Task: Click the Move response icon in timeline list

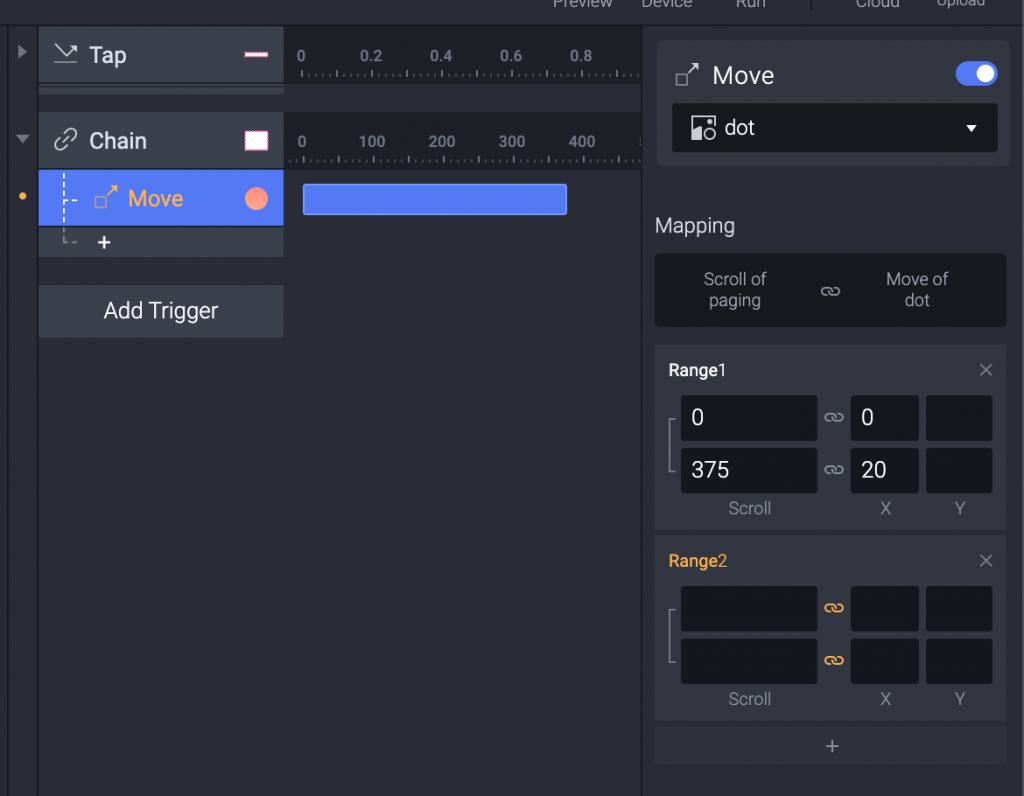Action: pyautogui.click(x=106, y=198)
